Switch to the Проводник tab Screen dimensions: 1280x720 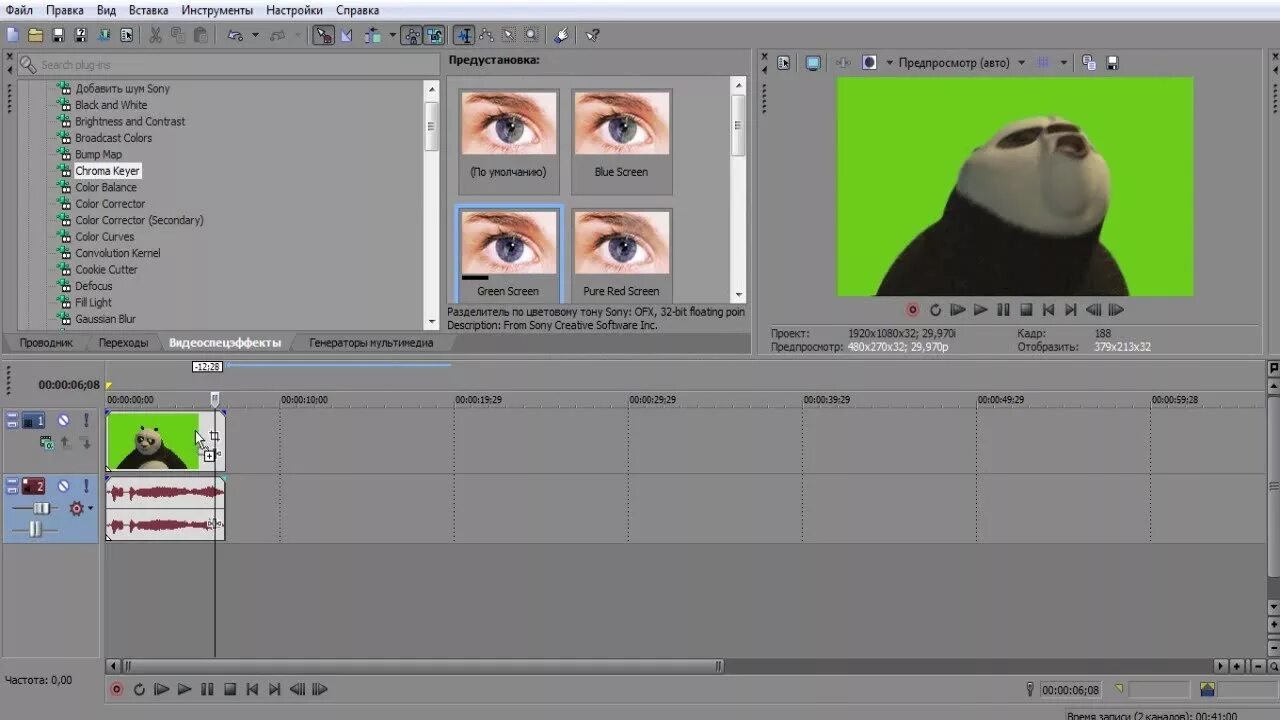pyautogui.click(x=47, y=342)
